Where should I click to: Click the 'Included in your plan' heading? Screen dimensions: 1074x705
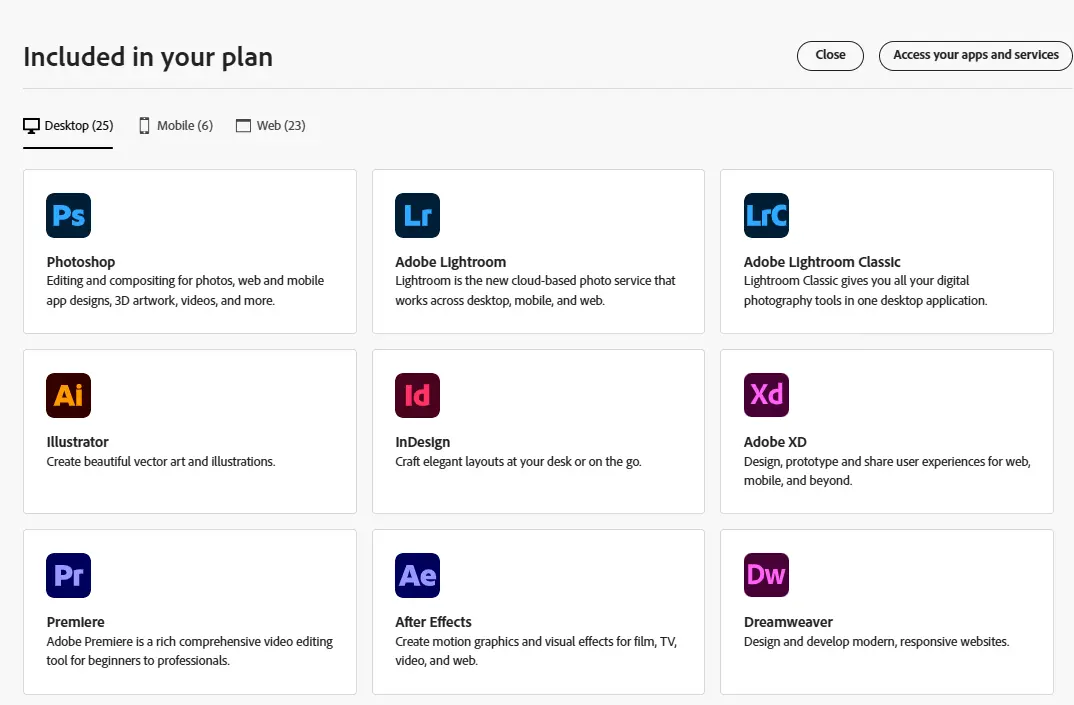tap(148, 57)
